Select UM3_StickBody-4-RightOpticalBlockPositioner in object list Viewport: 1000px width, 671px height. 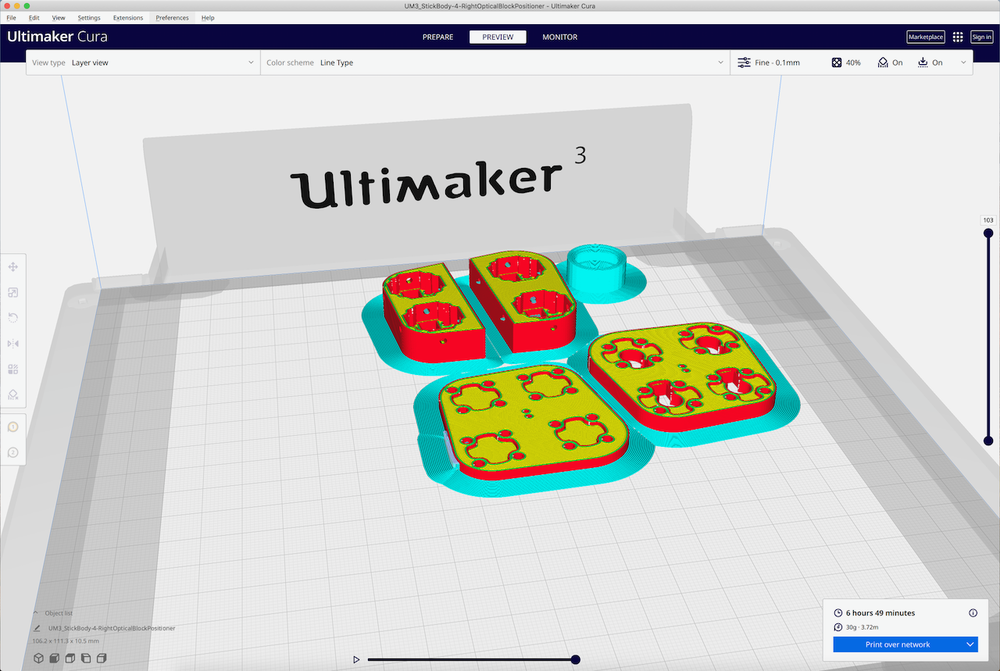[112, 628]
